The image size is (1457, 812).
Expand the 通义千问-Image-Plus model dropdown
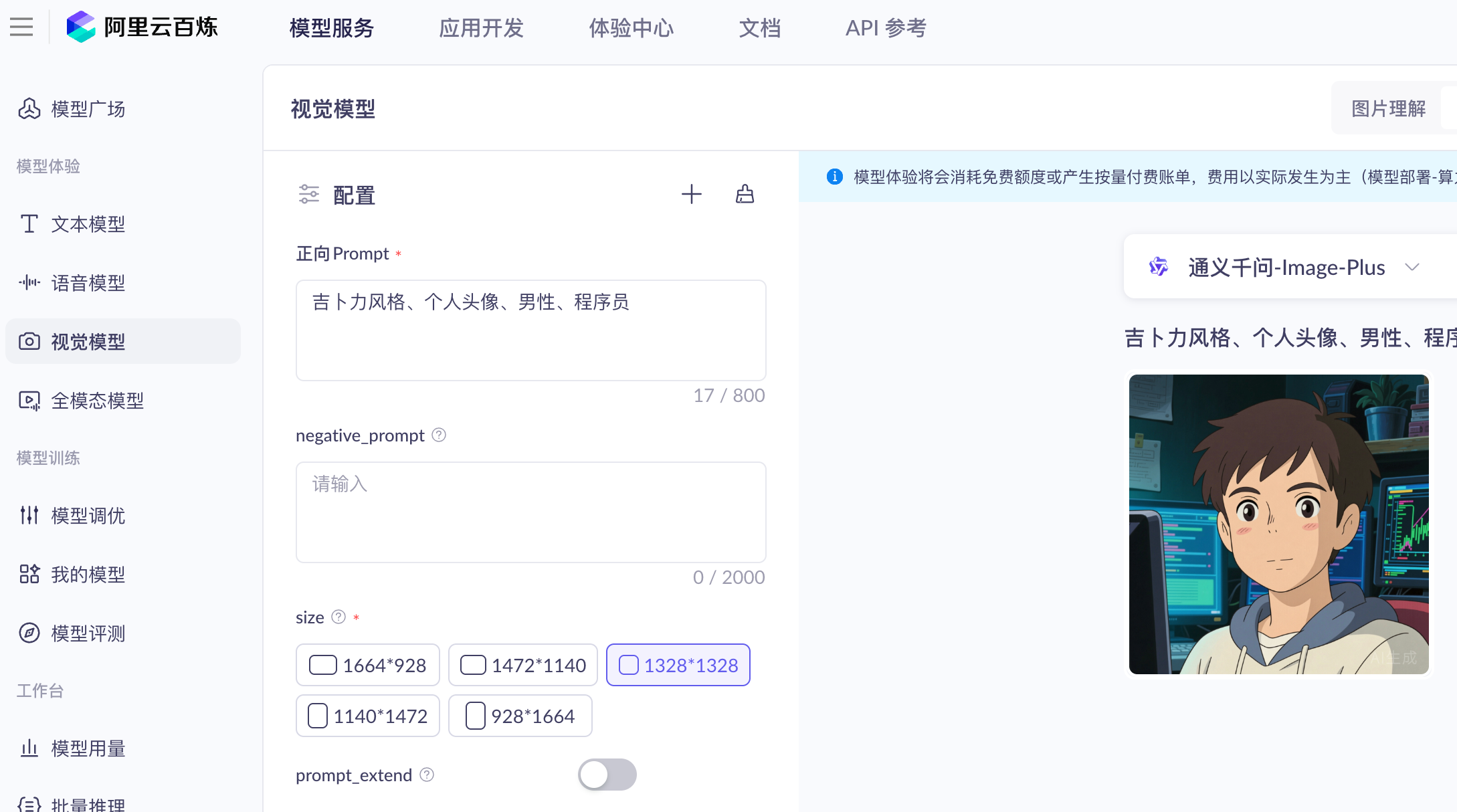[x=1413, y=267]
